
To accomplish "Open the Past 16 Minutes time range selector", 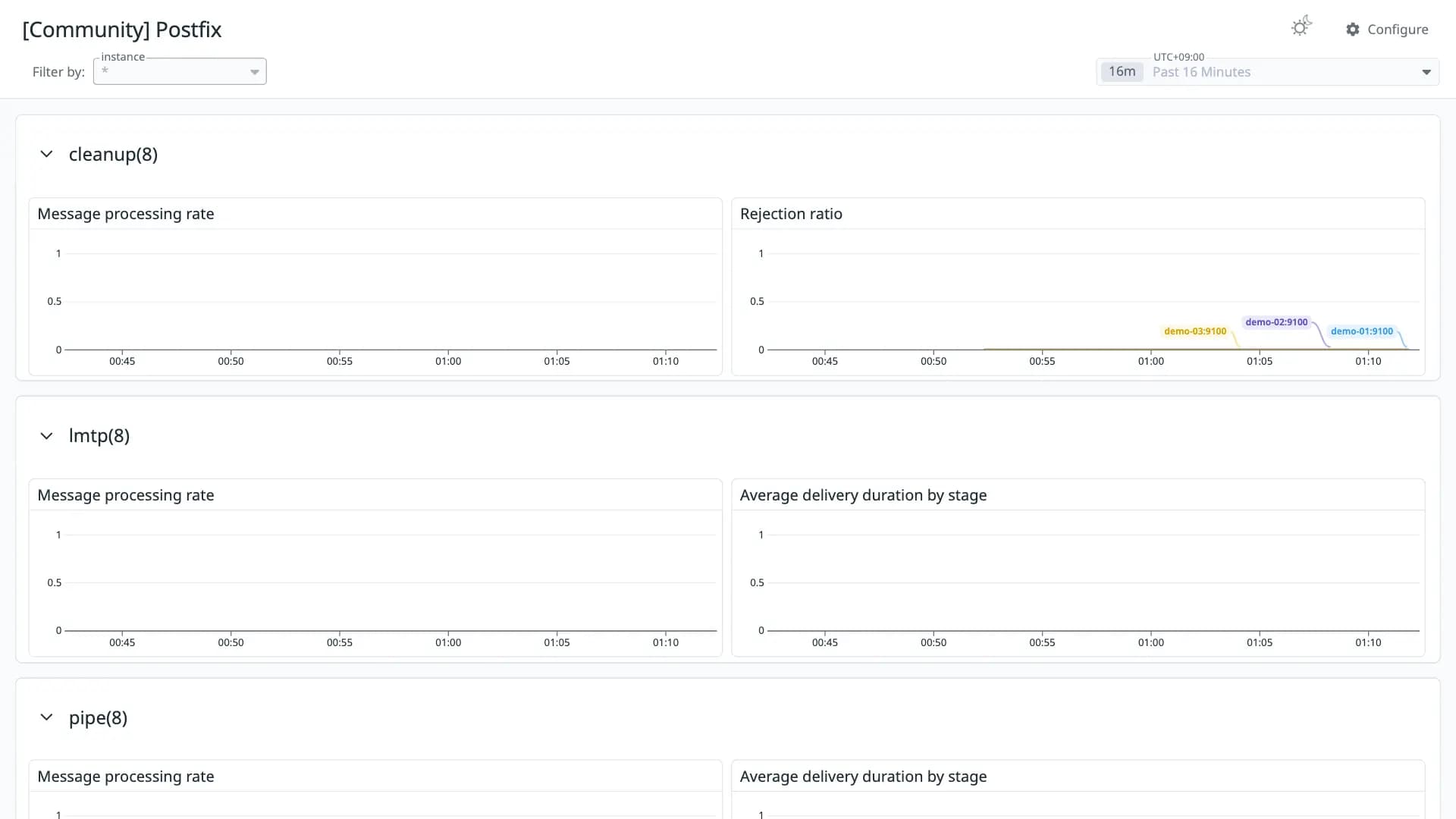I will click(x=1267, y=72).
